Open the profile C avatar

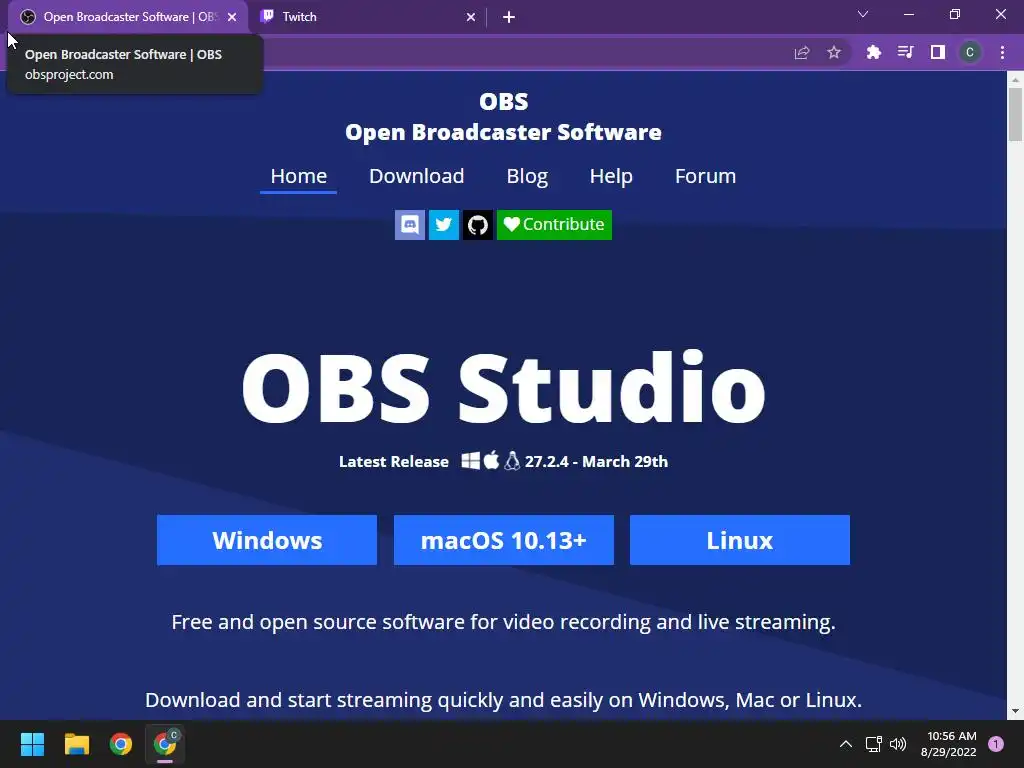coord(970,52)
